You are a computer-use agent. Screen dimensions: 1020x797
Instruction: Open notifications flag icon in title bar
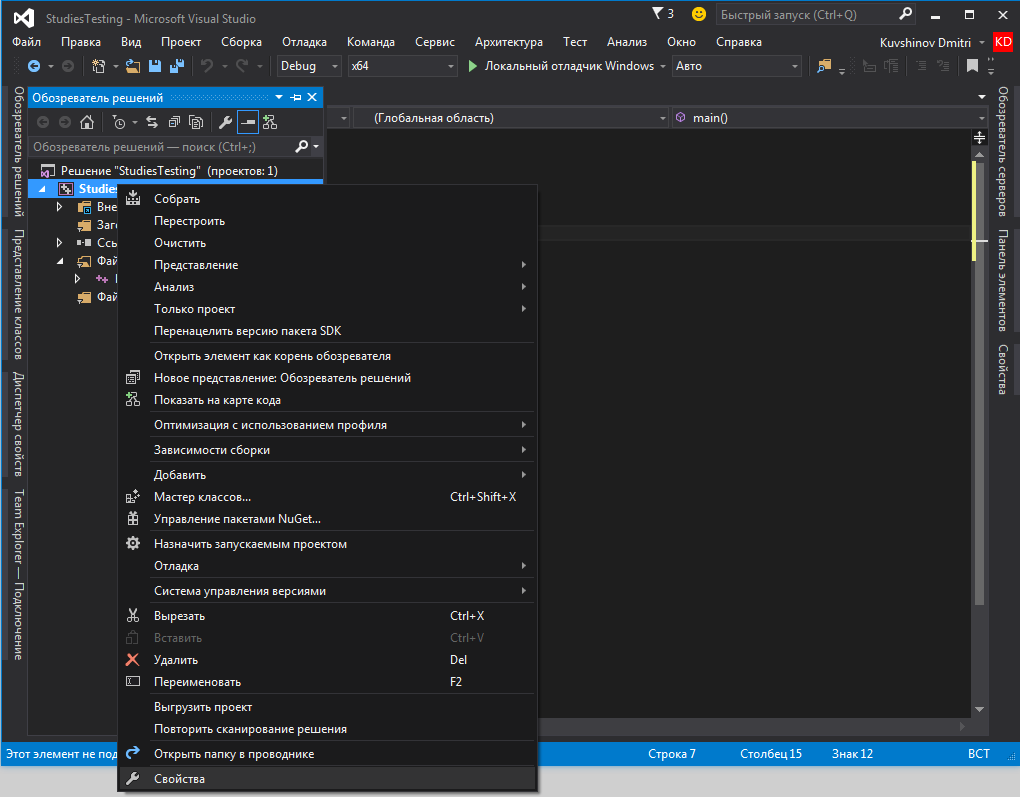[x=659, y=14]
